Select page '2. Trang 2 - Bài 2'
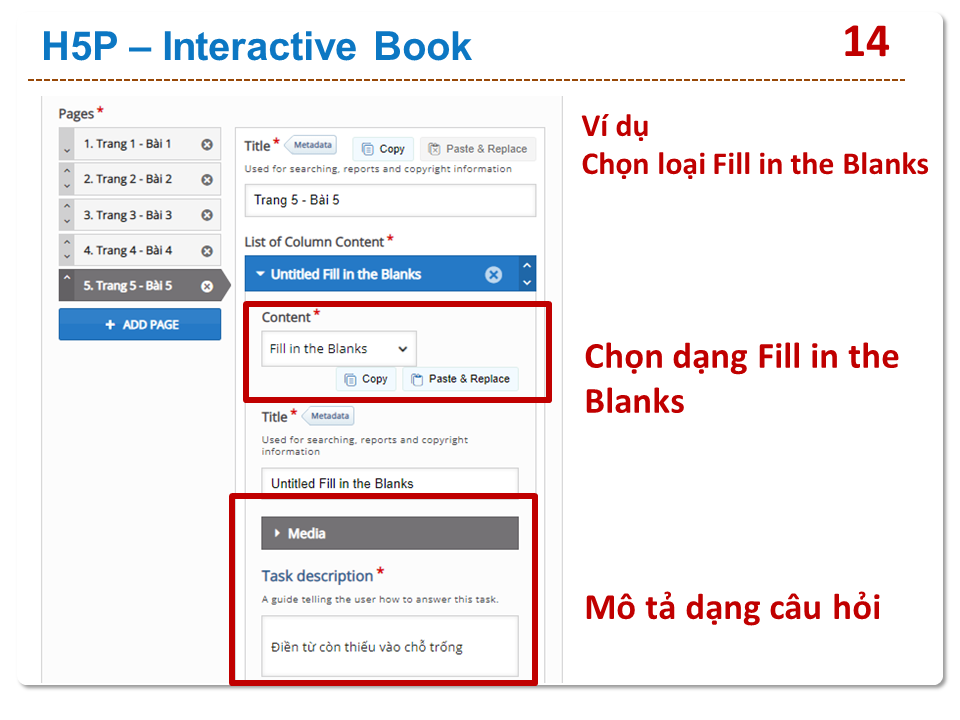The width and height of the screenshot is (960, 720). (127, 180)
